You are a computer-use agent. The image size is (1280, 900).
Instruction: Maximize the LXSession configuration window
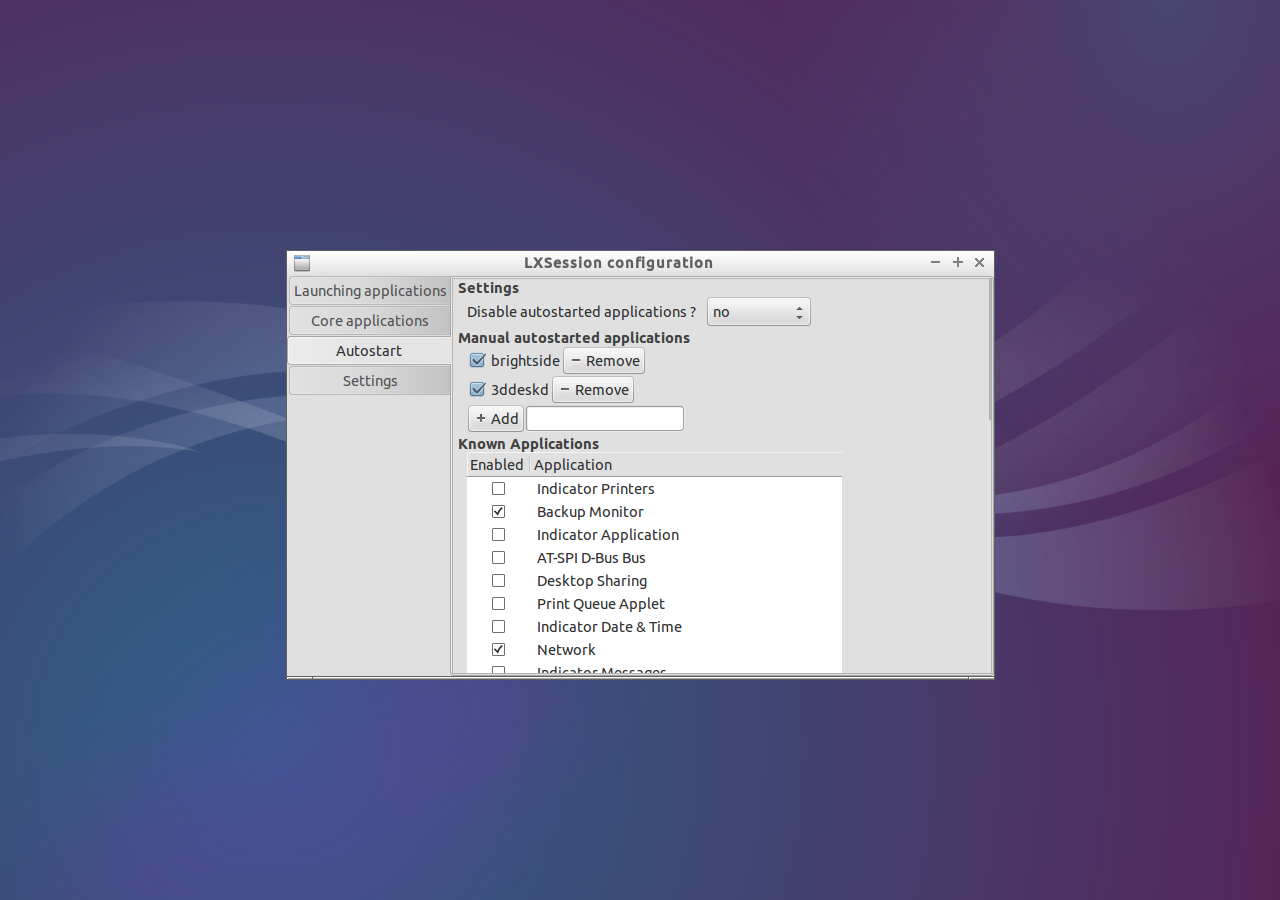958,263
